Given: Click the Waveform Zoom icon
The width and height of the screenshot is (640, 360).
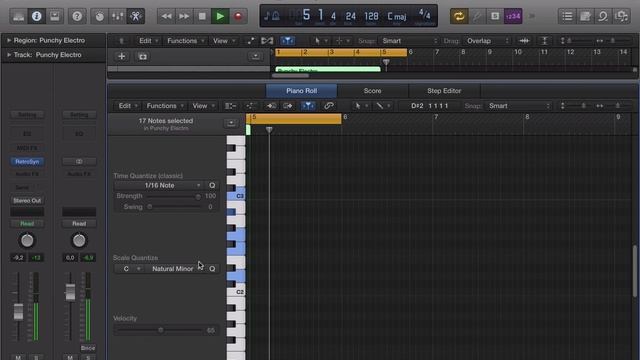Looking at the screenshot, I should pos(524,41).
